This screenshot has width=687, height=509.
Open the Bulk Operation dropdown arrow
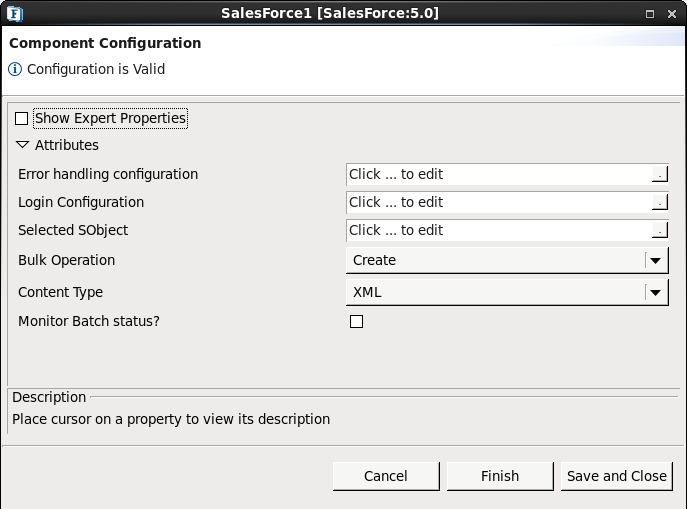[x=655, y=261]
